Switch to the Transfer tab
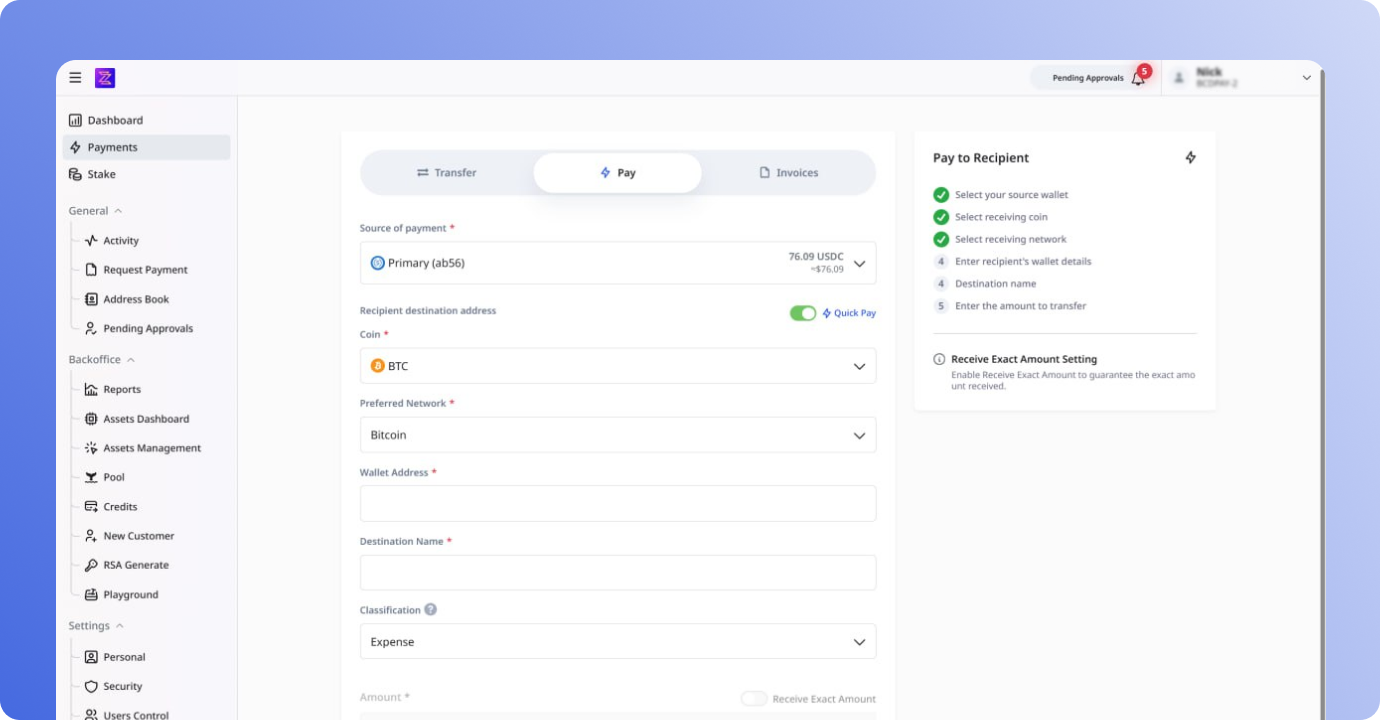 (x=447, y=173)
